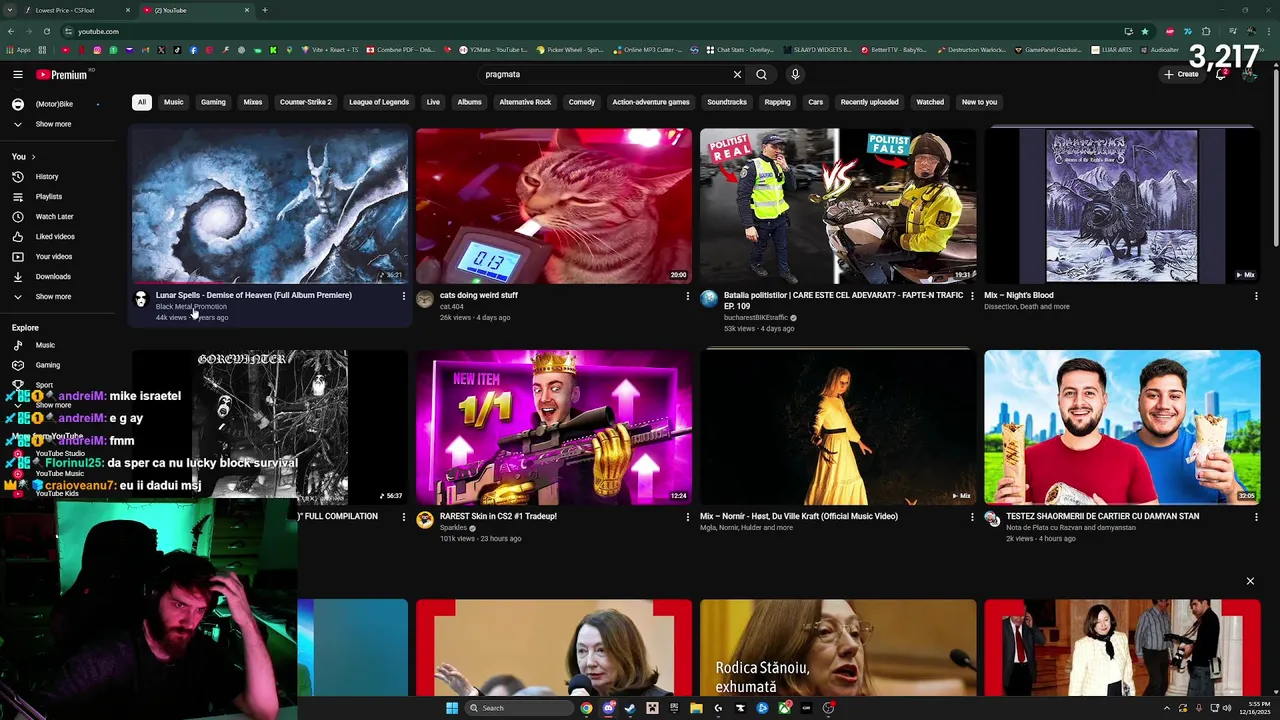
Task: Open Your videos in the sidebar
Action: point(53,256)
